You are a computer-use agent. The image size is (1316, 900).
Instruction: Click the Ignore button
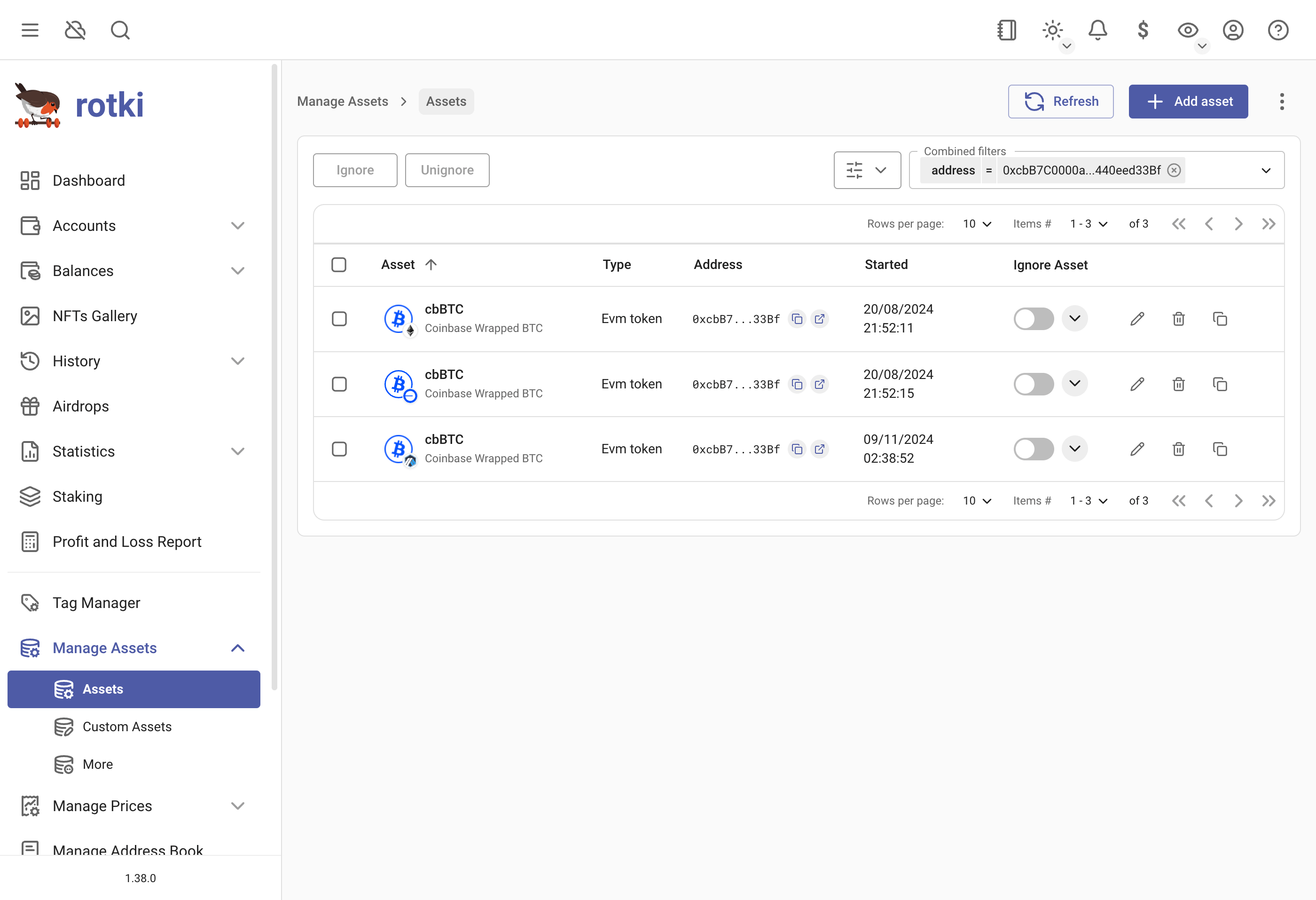coord(355,170)
